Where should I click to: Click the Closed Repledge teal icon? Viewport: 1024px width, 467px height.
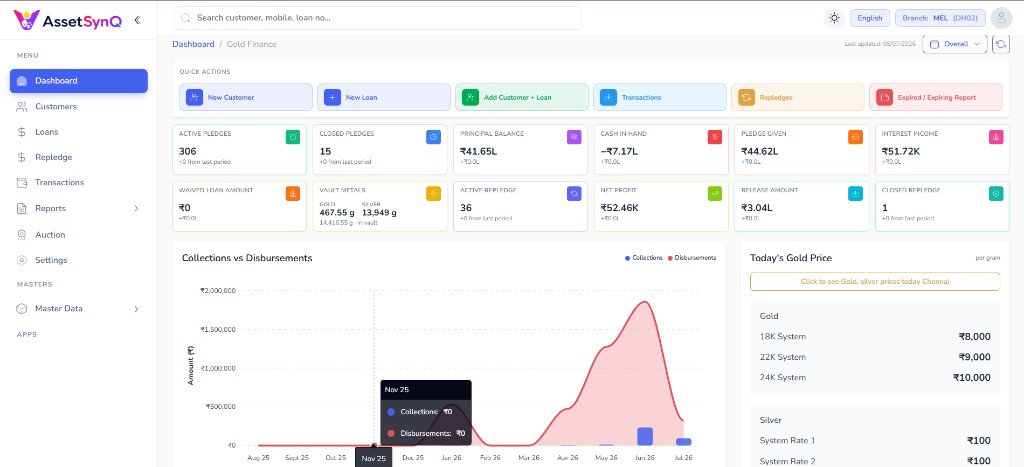[996, 193]
